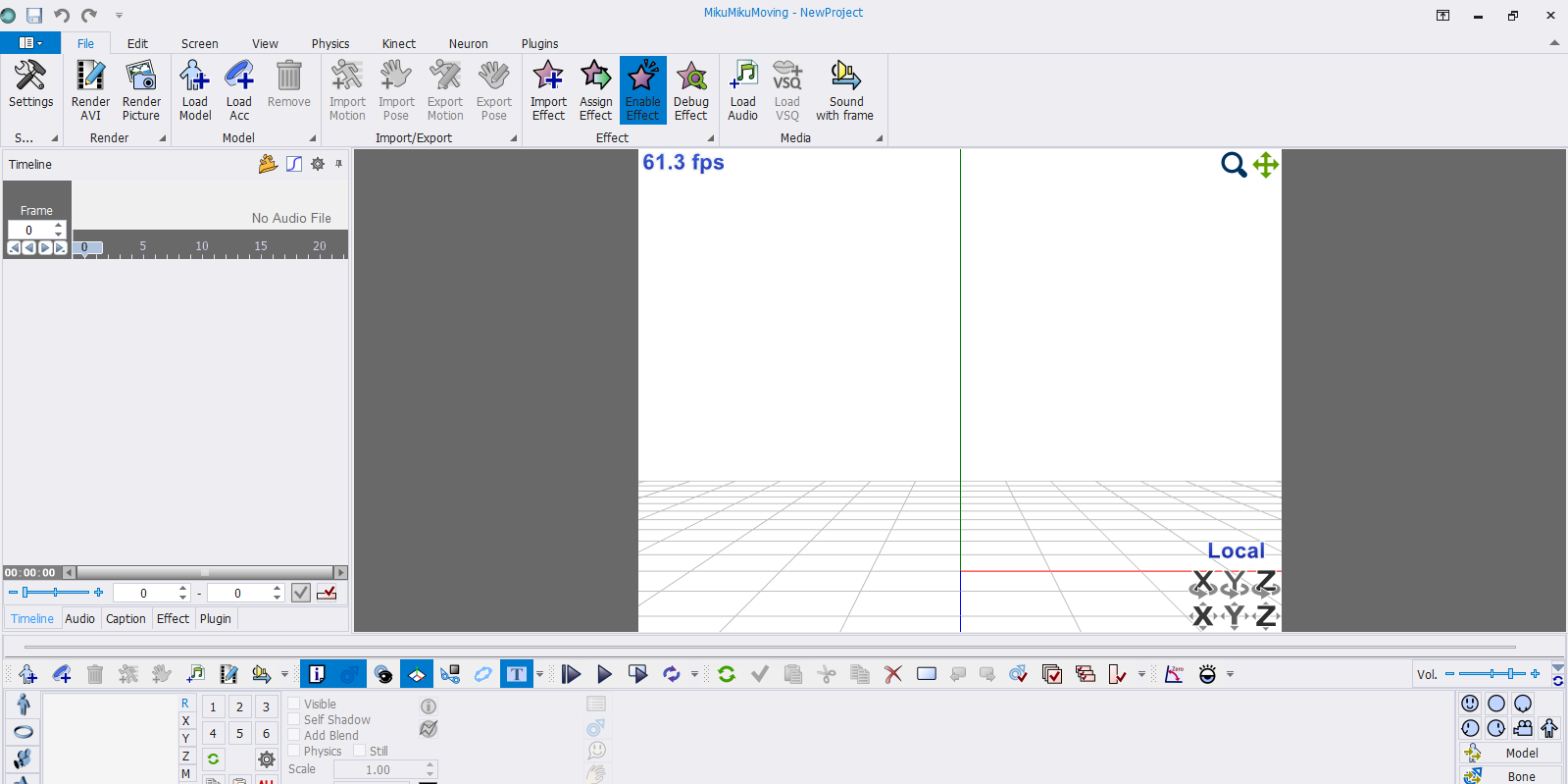Enable the Self Shadow checkbox

(294, 719)
